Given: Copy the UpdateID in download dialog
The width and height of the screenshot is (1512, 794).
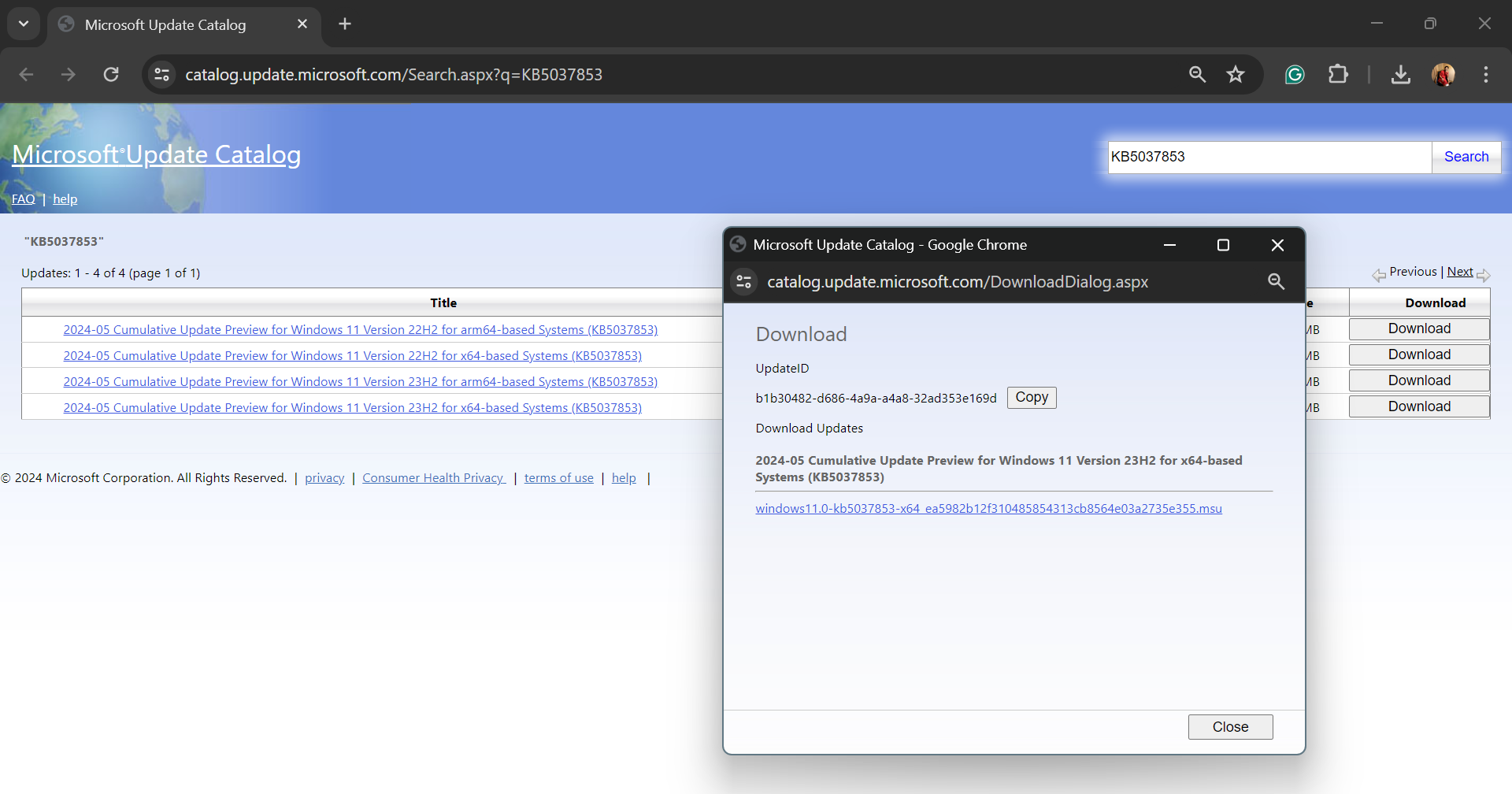Looking at the screenshot, I should pyautogui.click(x=1032, y=398).
